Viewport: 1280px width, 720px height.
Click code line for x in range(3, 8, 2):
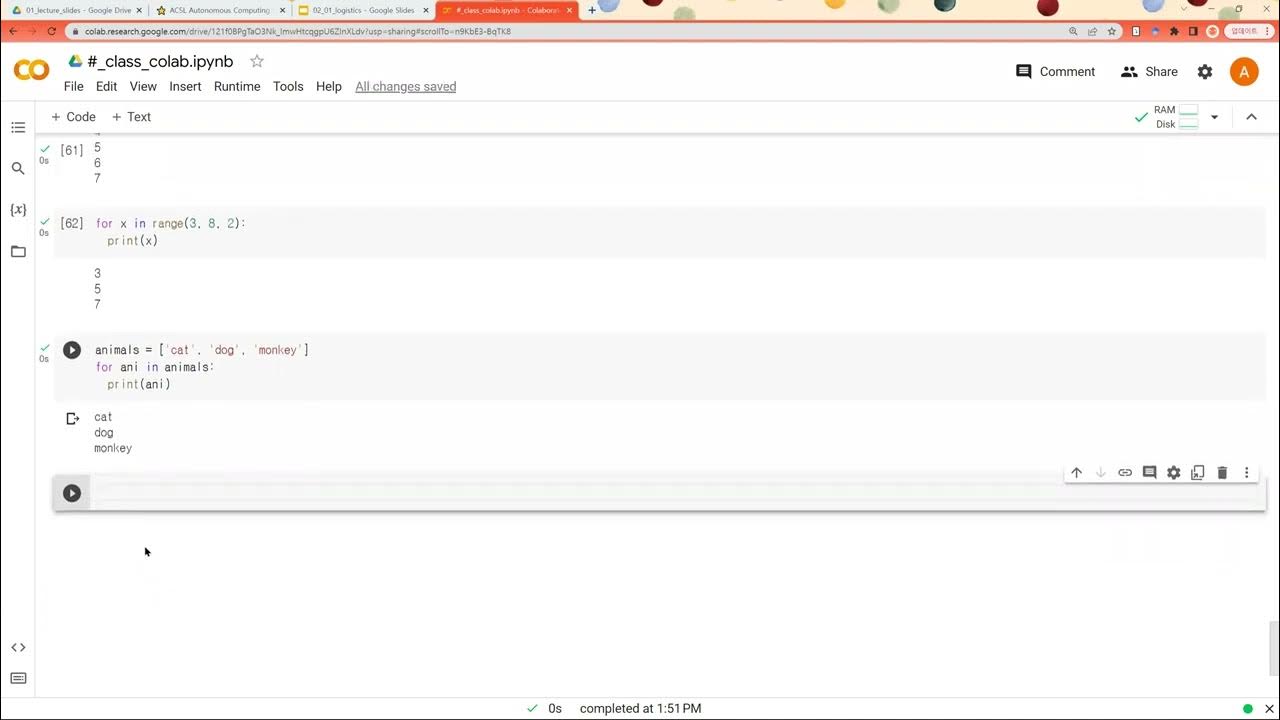click(170, 223)
